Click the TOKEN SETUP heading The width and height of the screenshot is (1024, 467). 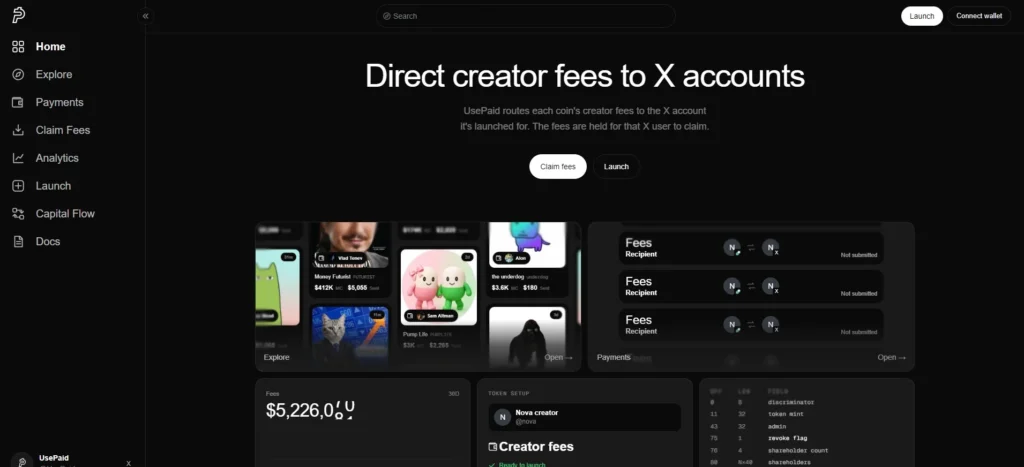(509, 393)
